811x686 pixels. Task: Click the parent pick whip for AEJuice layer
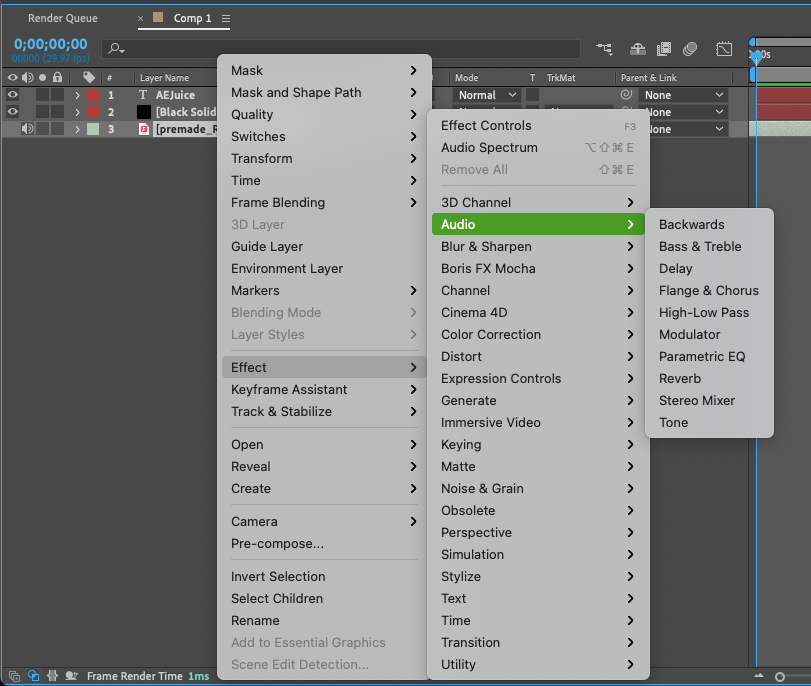[627, 95]
